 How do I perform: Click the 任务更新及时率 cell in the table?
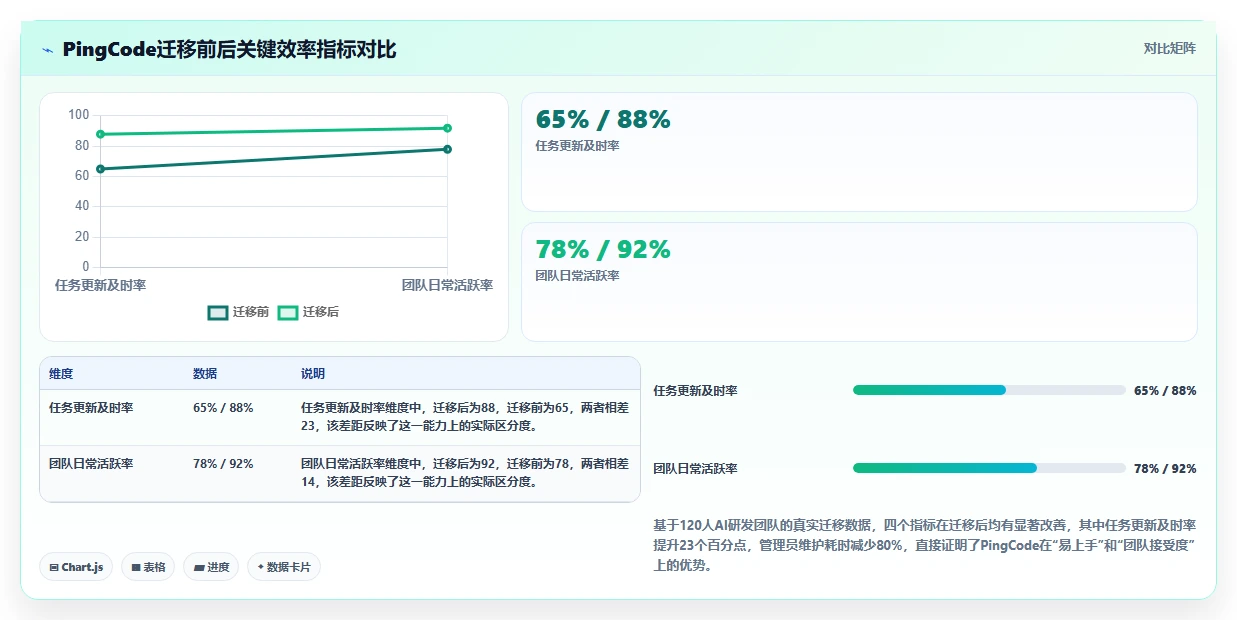pyautogui.click(x=91, y=408)
